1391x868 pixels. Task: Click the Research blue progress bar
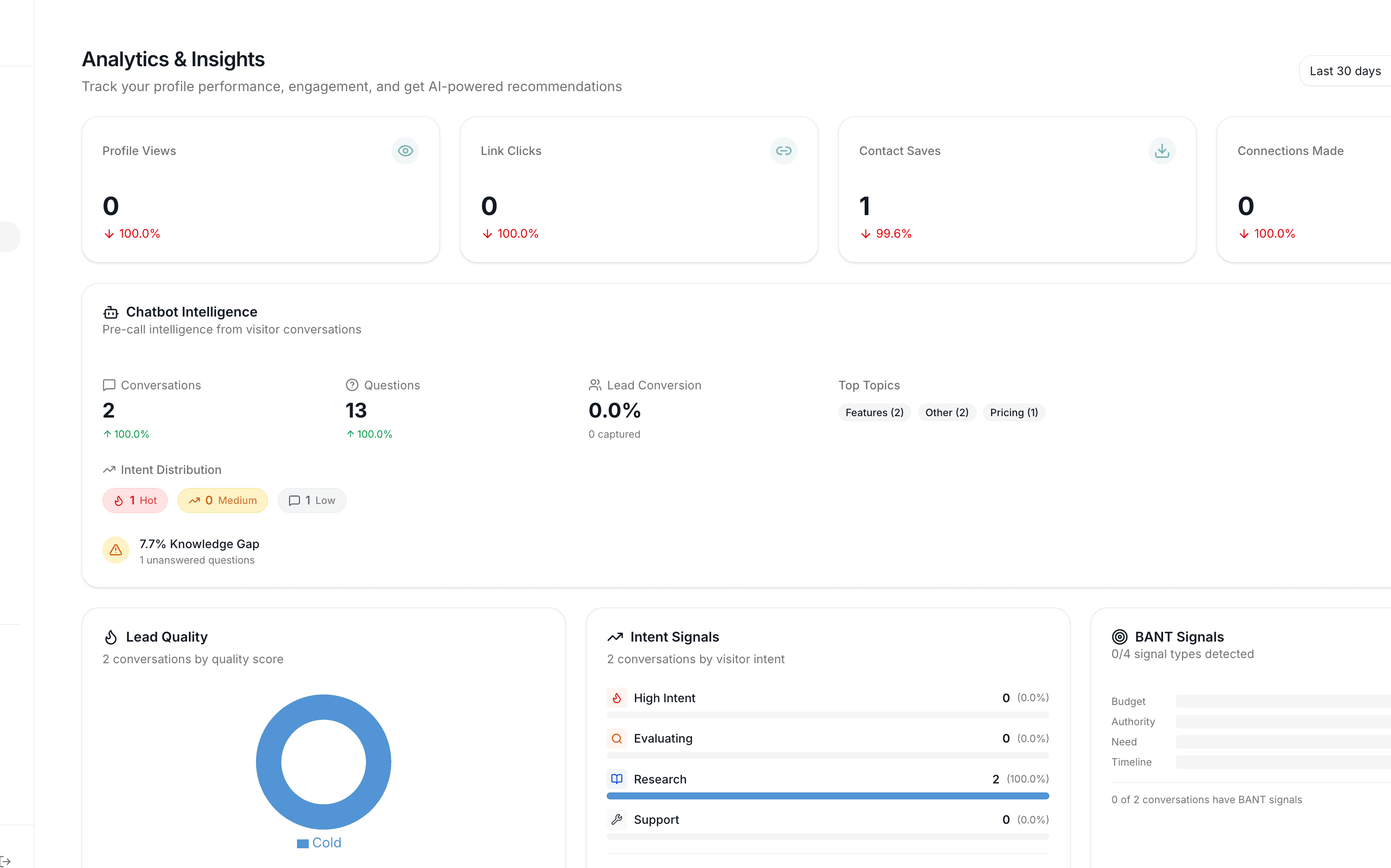(827, 796)
